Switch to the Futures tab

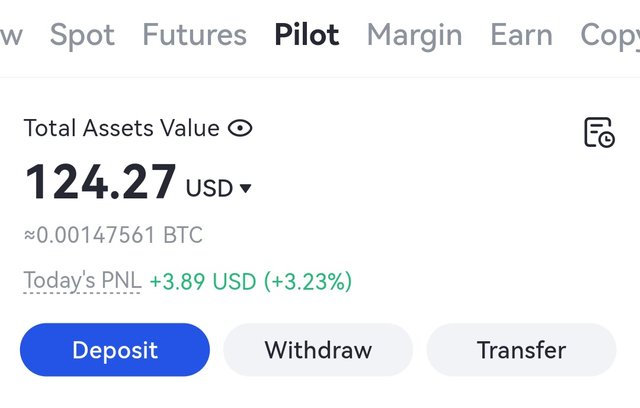pyautogui.click(x=194, y=35)
